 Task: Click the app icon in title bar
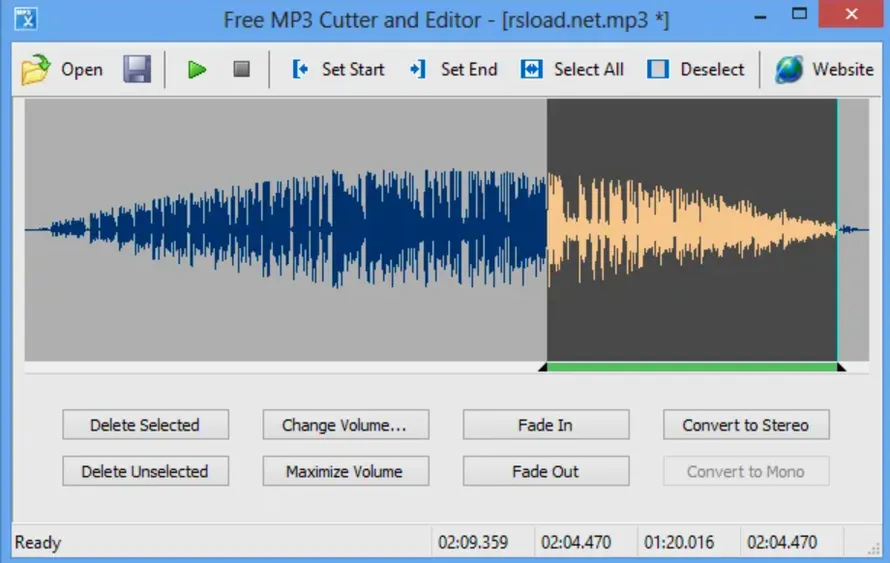coord(27,17)
